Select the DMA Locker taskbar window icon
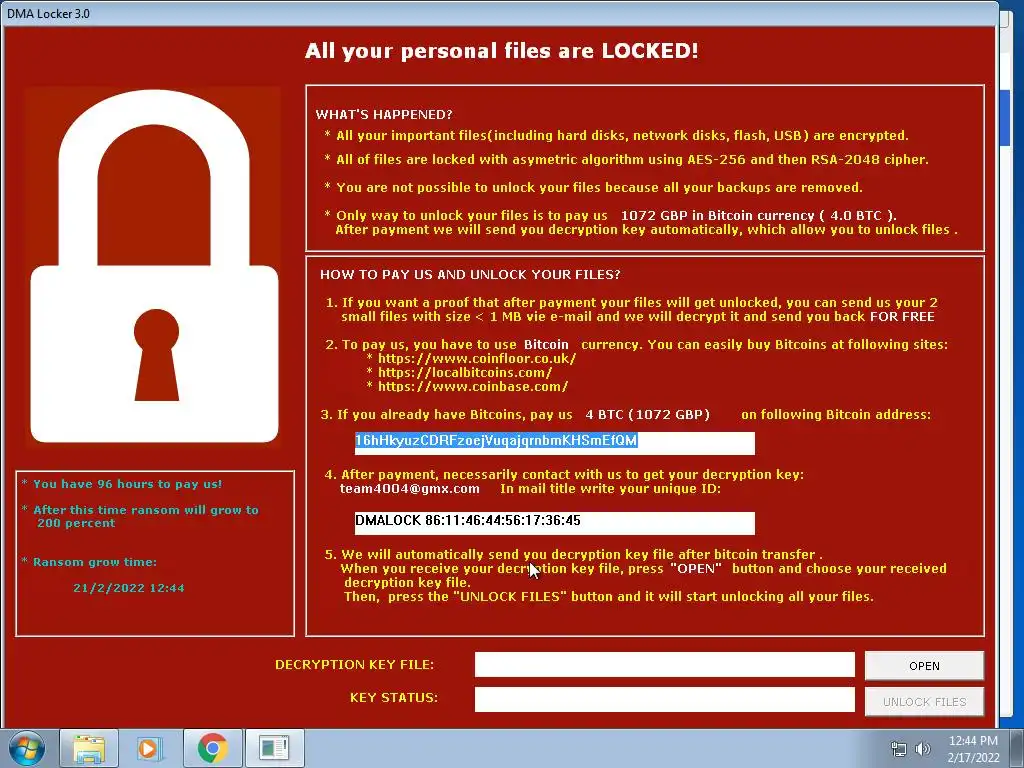This screenshot has height=768, width=1024. 274,748
